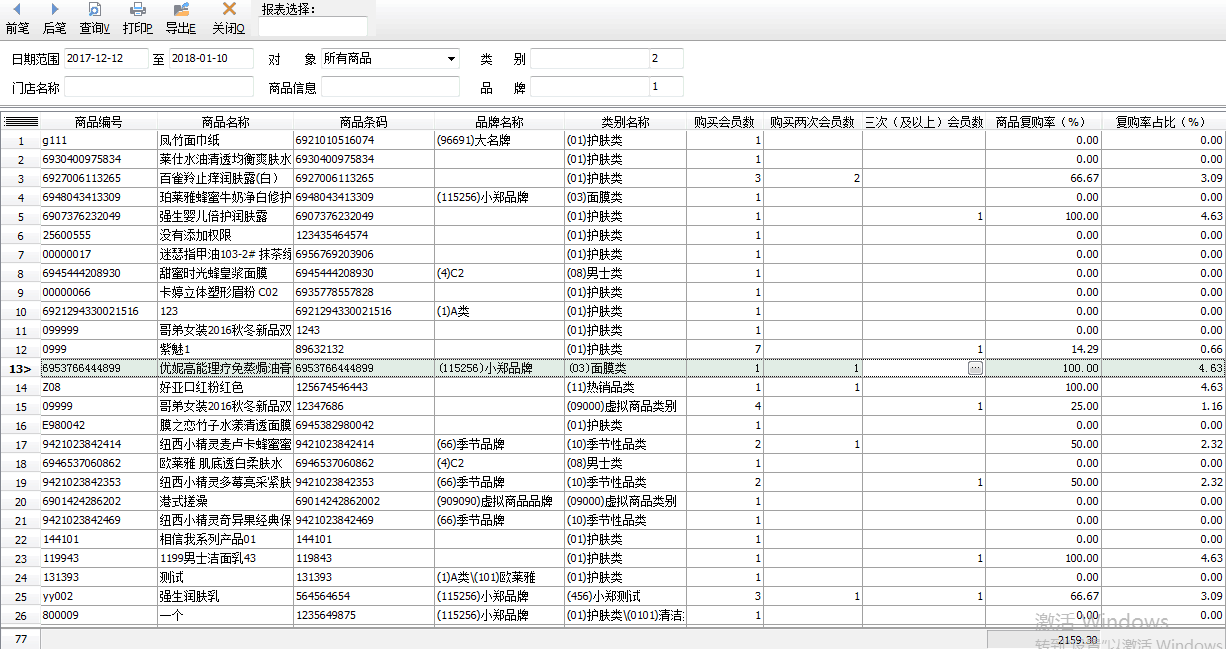Screen dimensions: 1226x649
Task: Click 商品复购率（%） column header
Action: [1044, 122]
